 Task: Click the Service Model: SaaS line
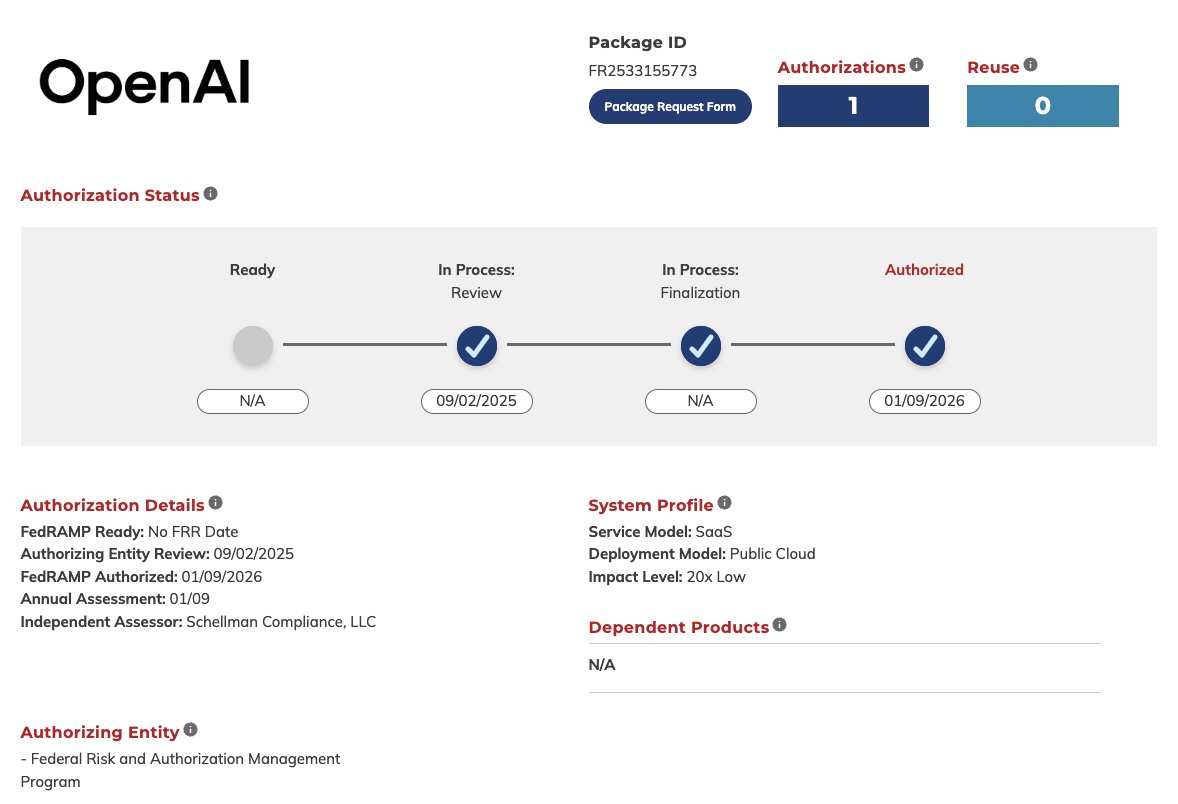point(660,532)
